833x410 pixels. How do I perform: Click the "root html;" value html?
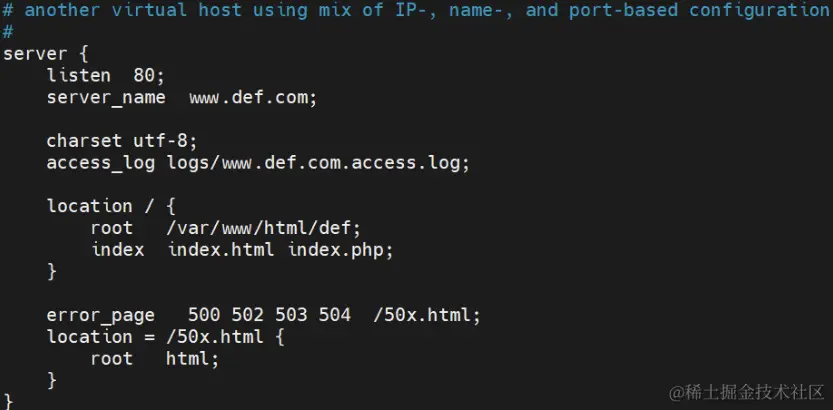pyautogui.click(x=191, y=358)
